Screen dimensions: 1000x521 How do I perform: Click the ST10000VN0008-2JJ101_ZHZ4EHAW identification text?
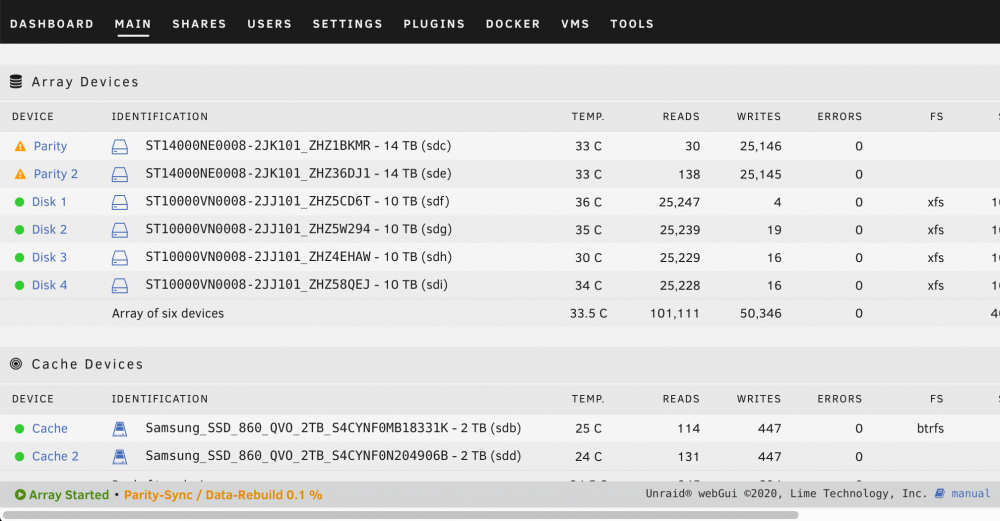coord(258,257)
